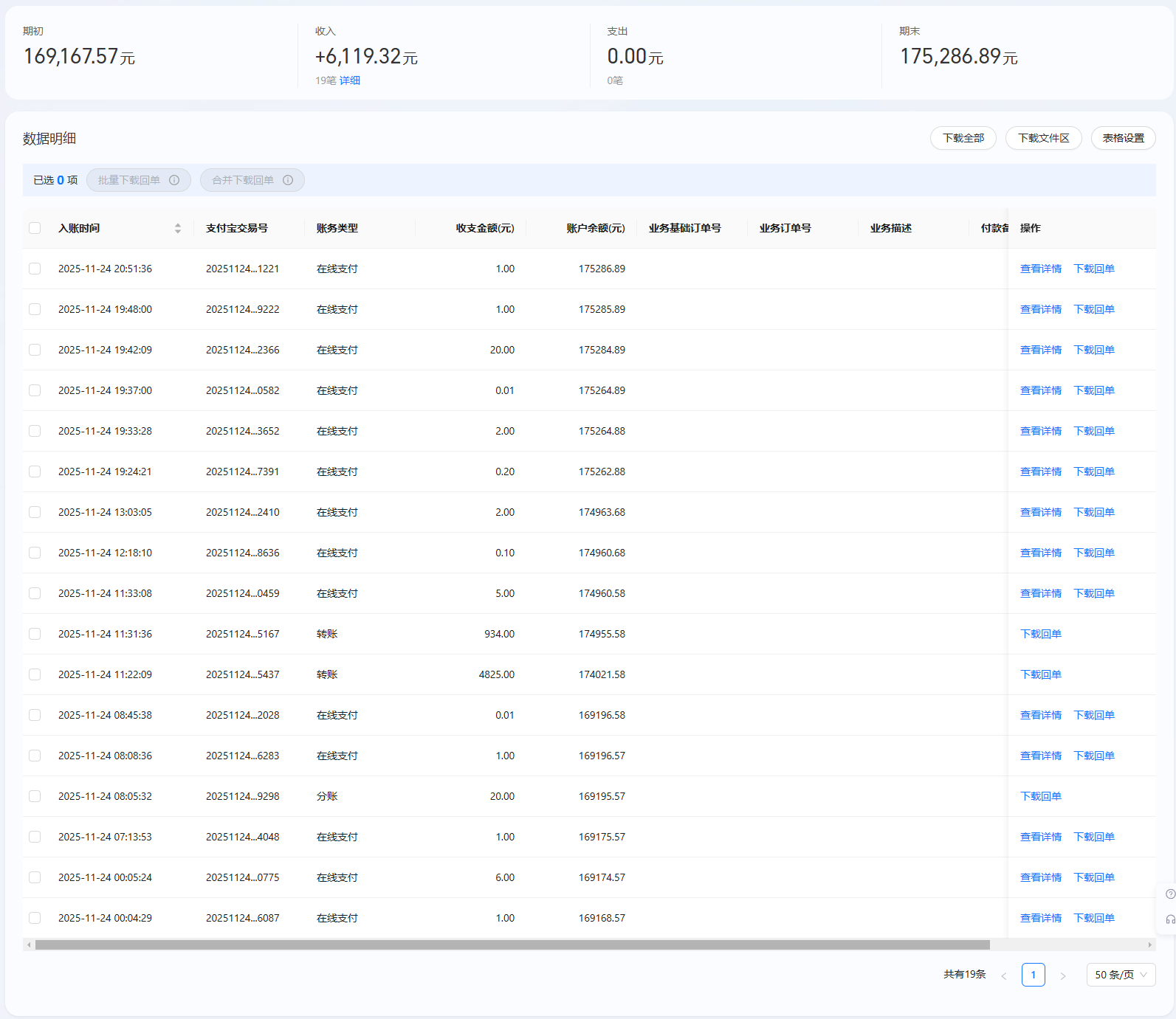Image resolution: width=1176 pixels, height=1019 pixels.
Task: Click info icon beside 批量下载回单
Action: tap(174, 180)
